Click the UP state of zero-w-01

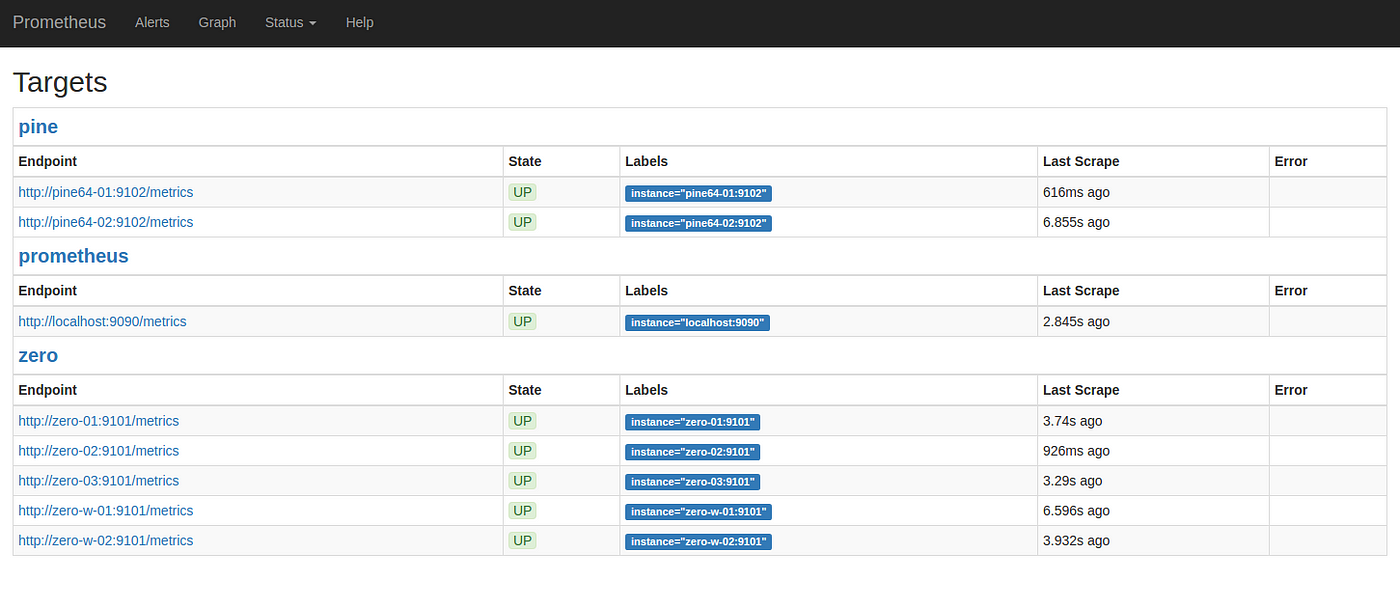[522, 511]
